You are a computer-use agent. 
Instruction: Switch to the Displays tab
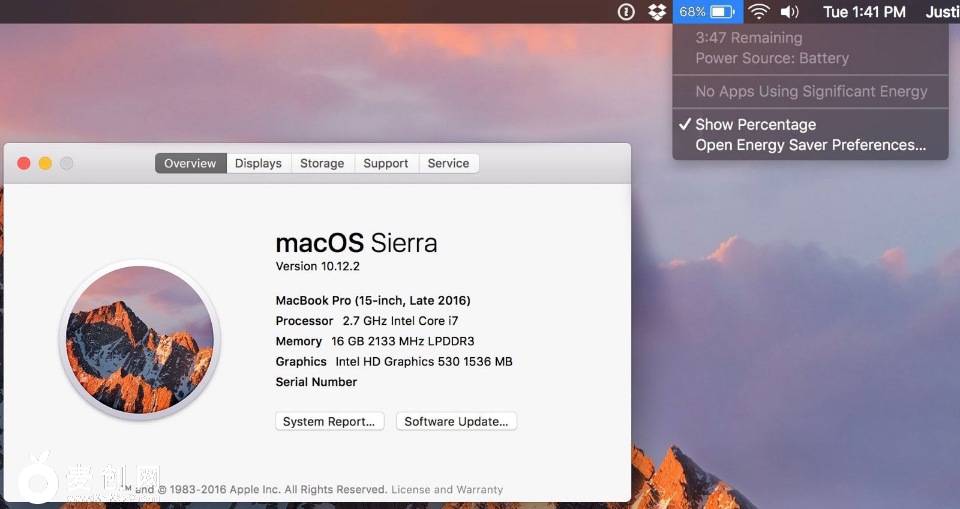[258, 163]
